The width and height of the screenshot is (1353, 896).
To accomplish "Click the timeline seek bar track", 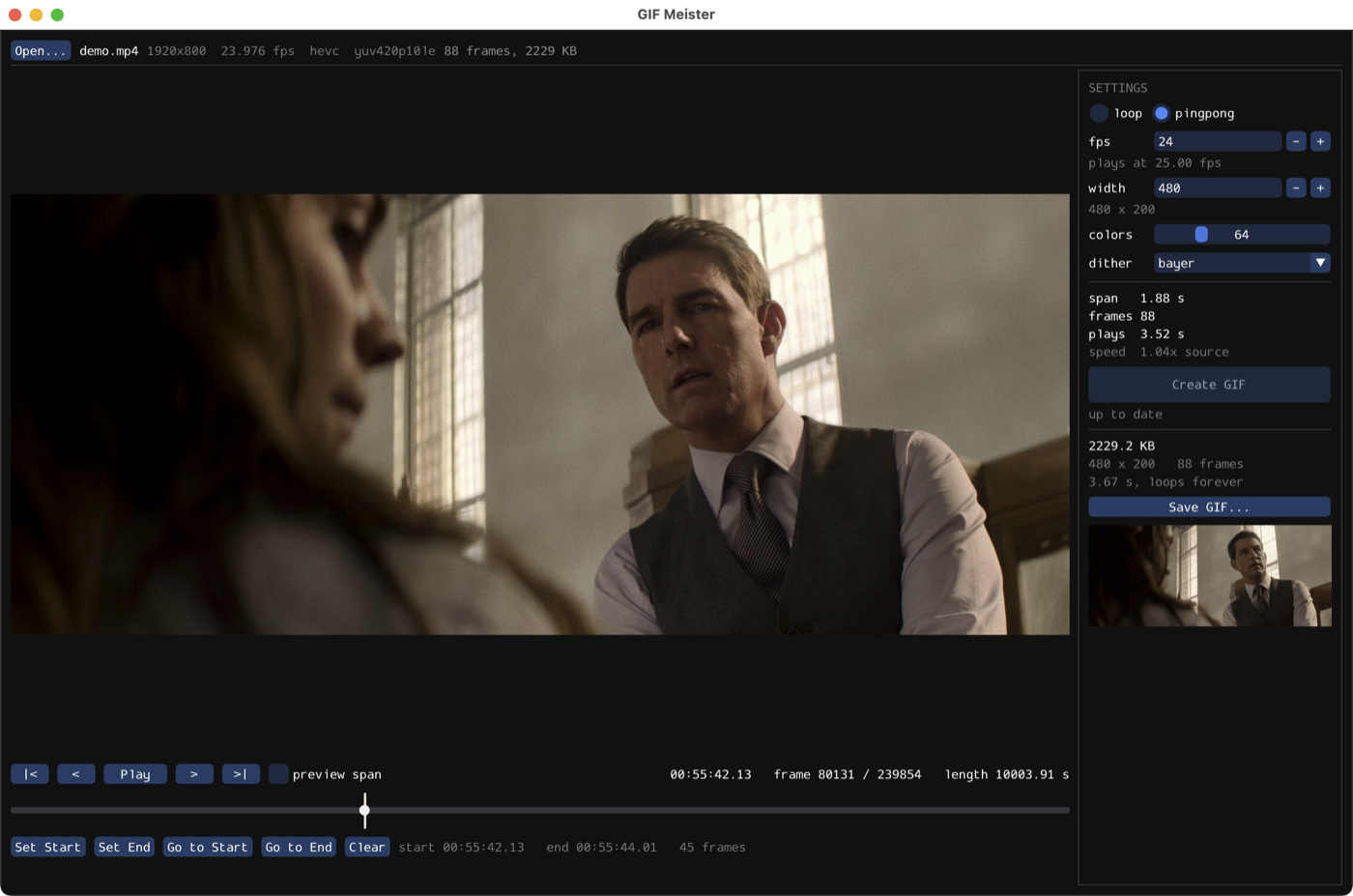I will tap(540, 810).
